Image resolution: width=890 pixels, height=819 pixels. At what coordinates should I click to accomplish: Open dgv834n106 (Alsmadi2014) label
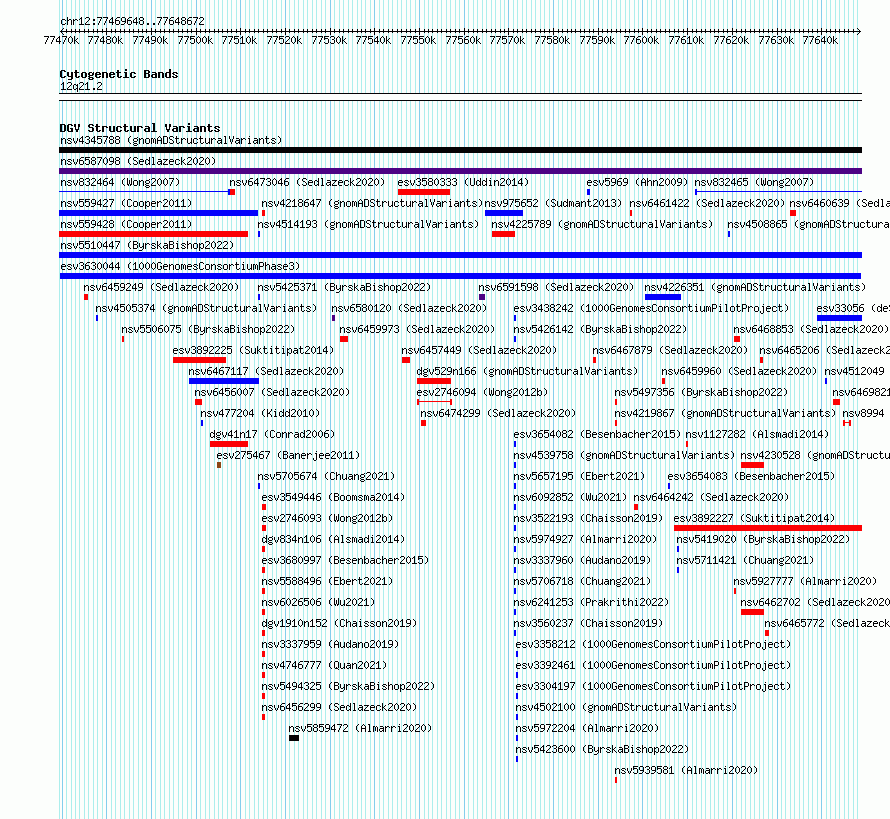(333, 539)
